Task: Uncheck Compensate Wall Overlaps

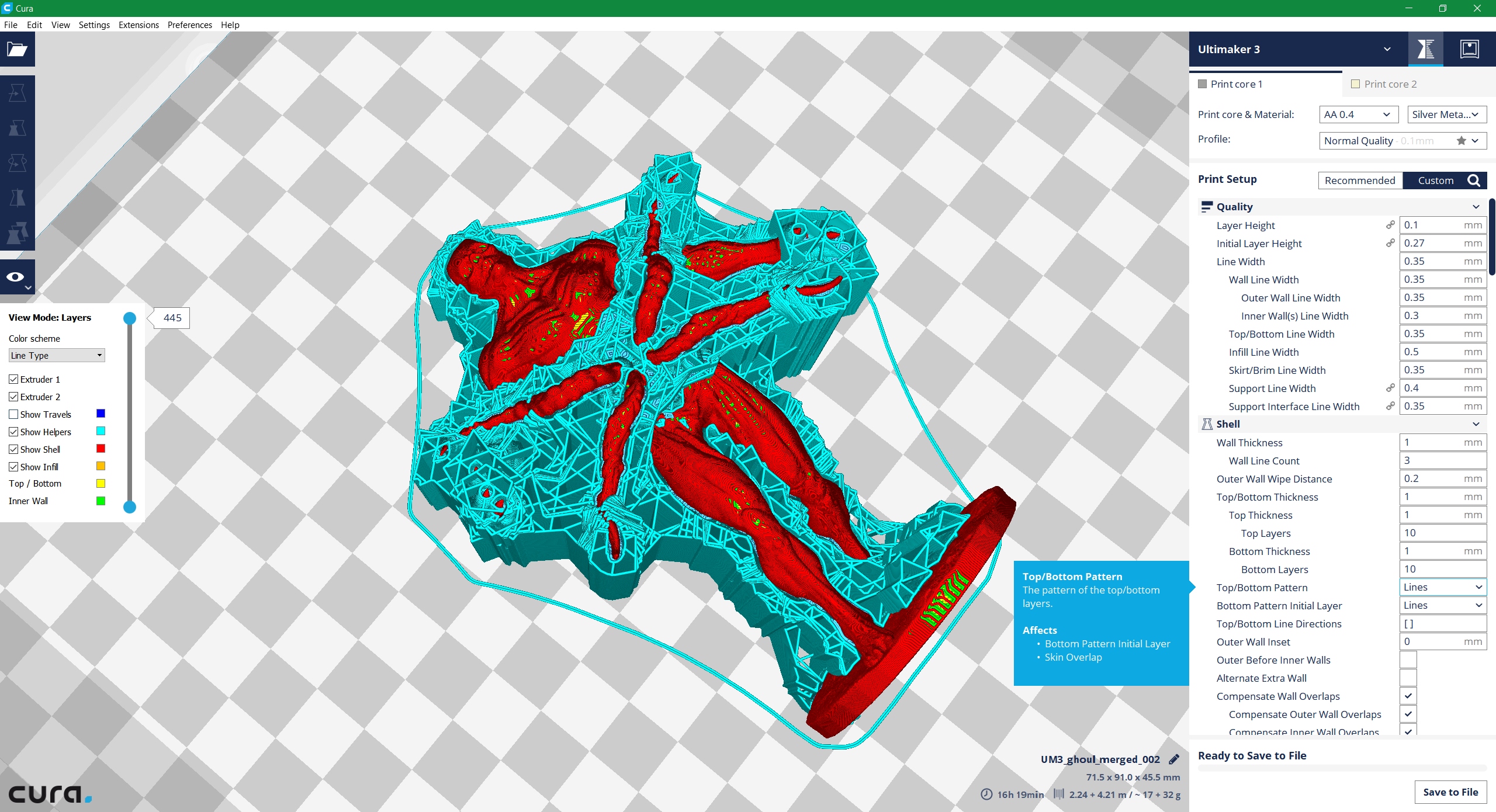Action: point(1408,696)
